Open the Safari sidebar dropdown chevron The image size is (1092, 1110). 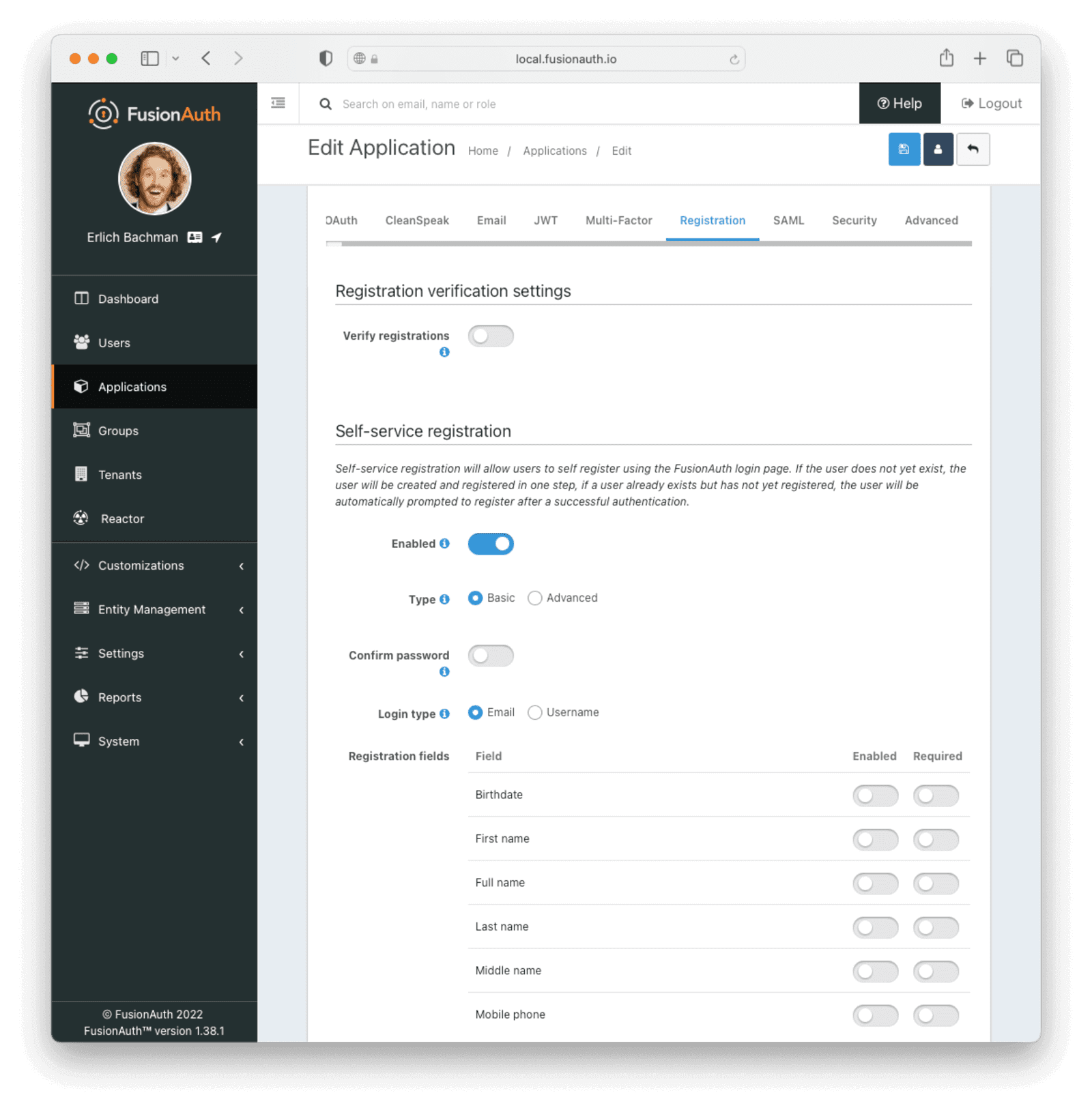175,59
